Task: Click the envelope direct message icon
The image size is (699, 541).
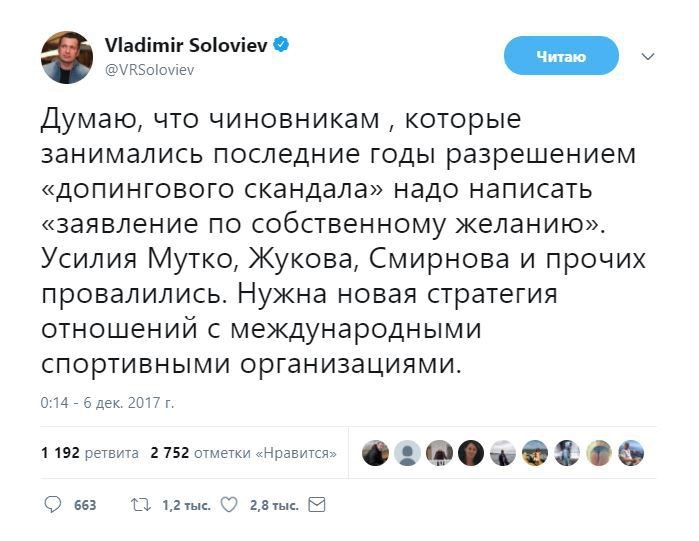Action: [317, 505]
